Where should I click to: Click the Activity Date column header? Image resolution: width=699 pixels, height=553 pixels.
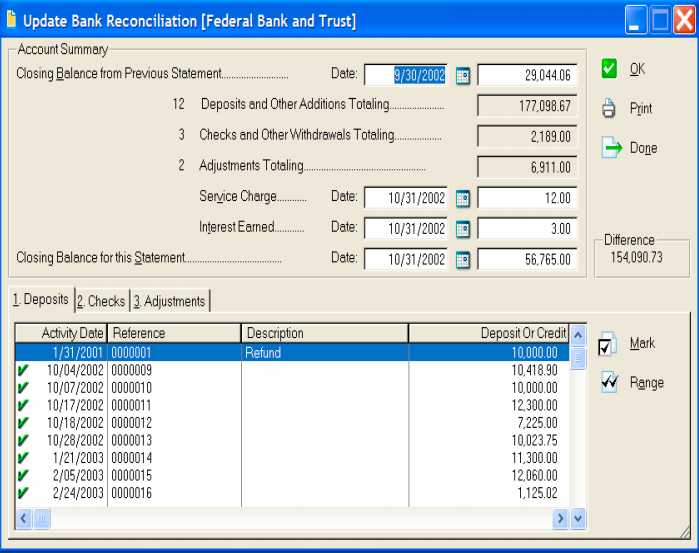(61, 333)
